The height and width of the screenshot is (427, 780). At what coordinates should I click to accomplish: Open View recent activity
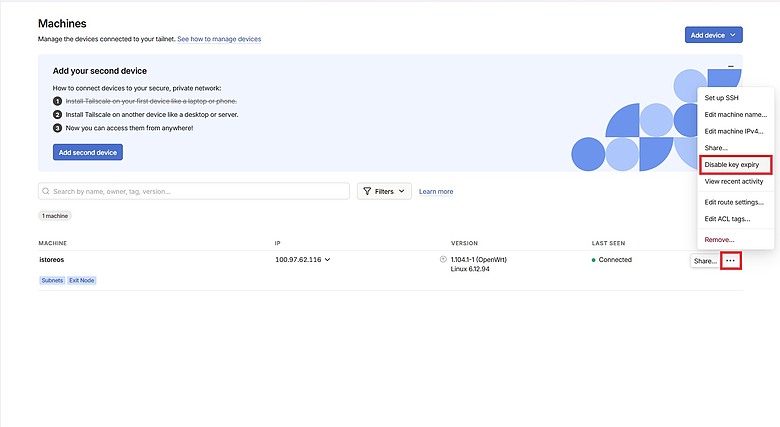coord(734,182)
